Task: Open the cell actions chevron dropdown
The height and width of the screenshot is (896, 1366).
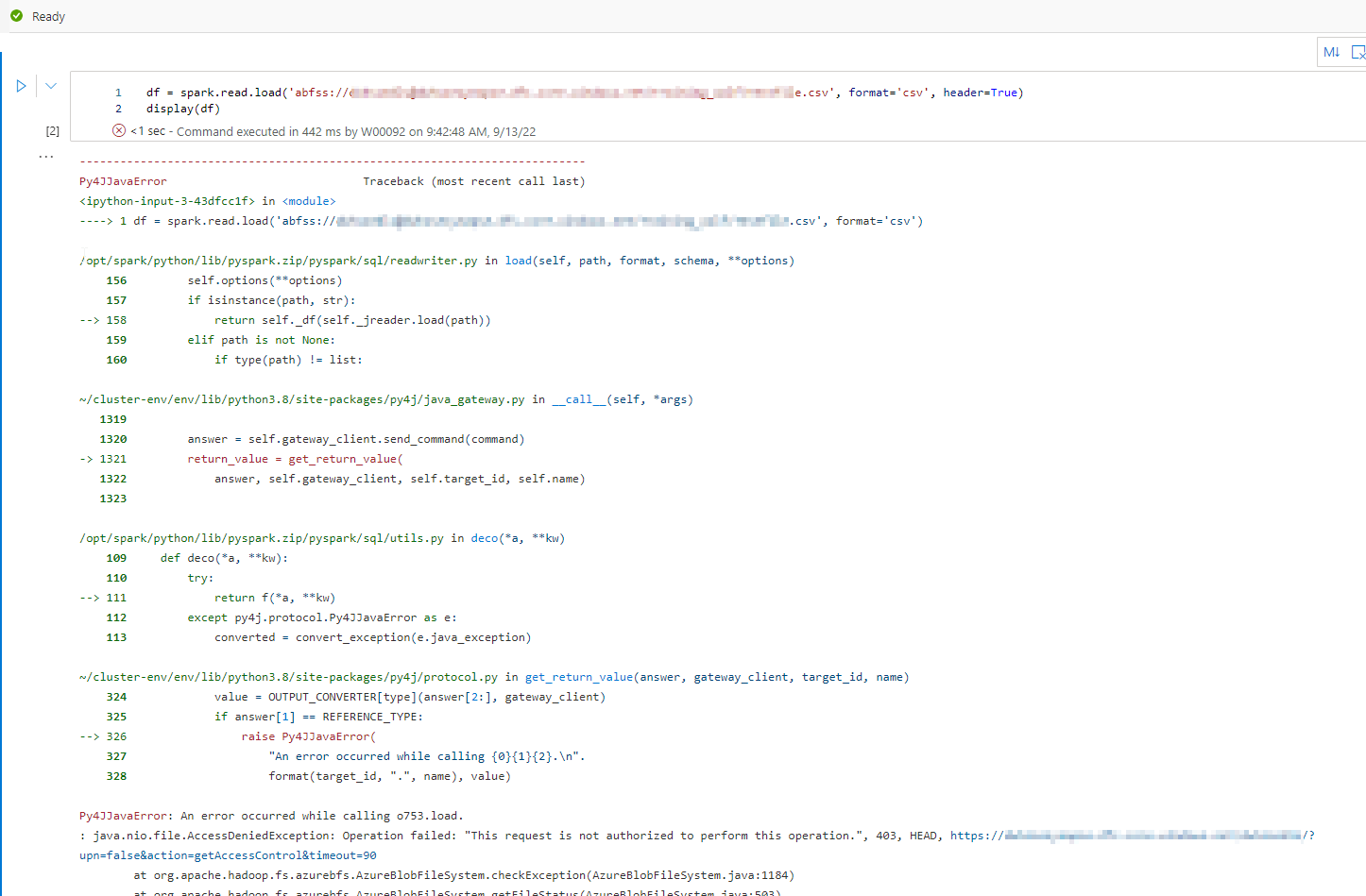Action: 50,85
